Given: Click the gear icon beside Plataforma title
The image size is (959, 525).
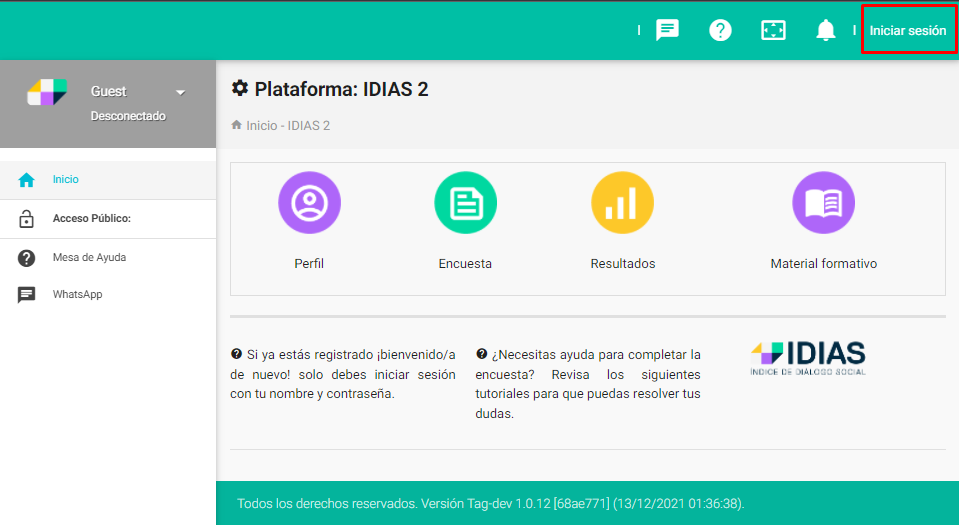Looking at the screenshot, I should 240,88.
